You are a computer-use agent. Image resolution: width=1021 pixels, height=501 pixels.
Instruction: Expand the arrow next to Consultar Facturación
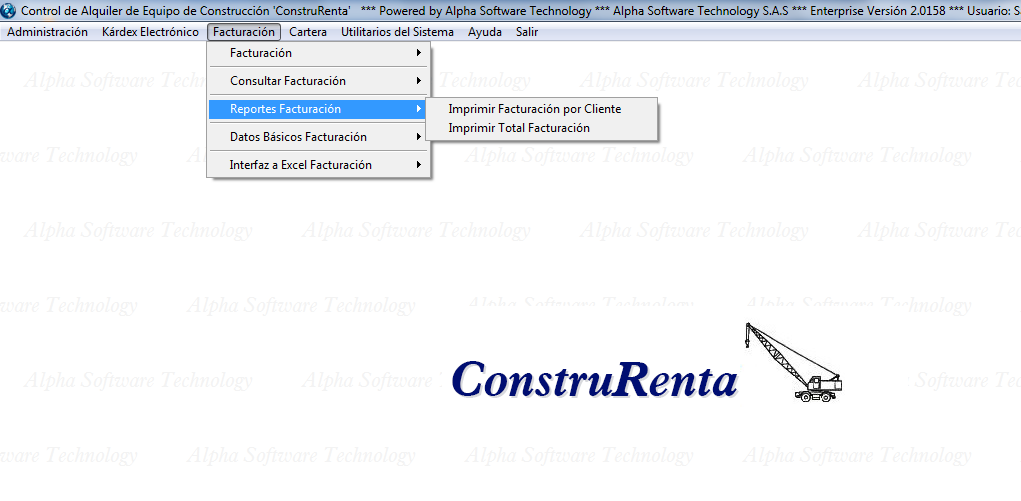[419, 81]
